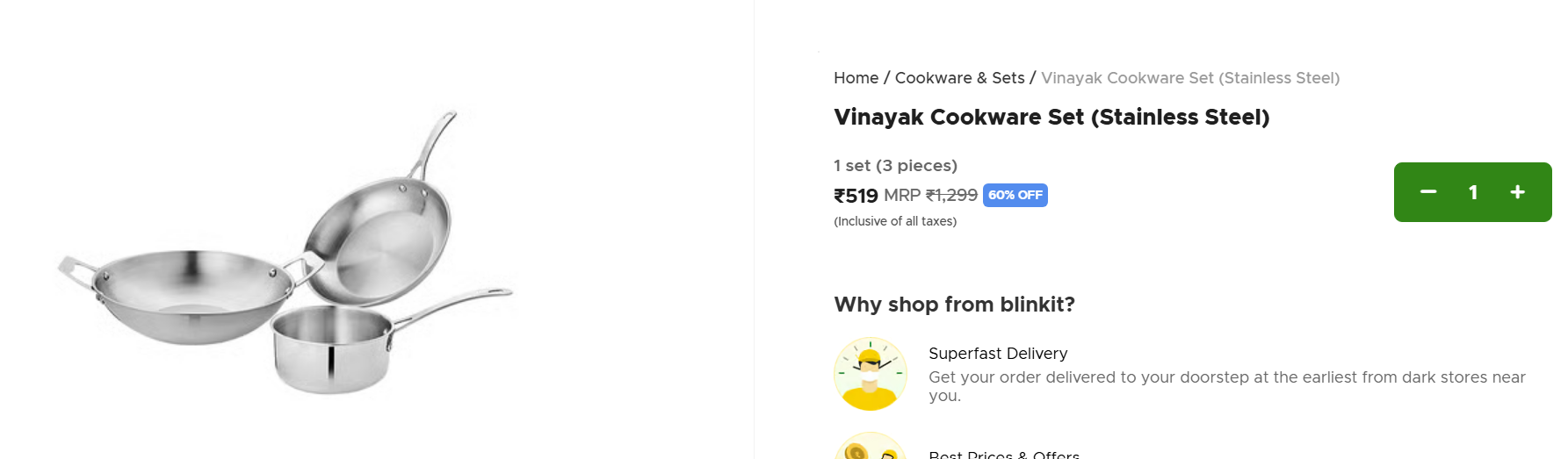Image resolution: width=1568 pixels, height=459 pixels.
Task: Open Cookware & Sets breadcrumb link
Action: (x=959, y=78)
